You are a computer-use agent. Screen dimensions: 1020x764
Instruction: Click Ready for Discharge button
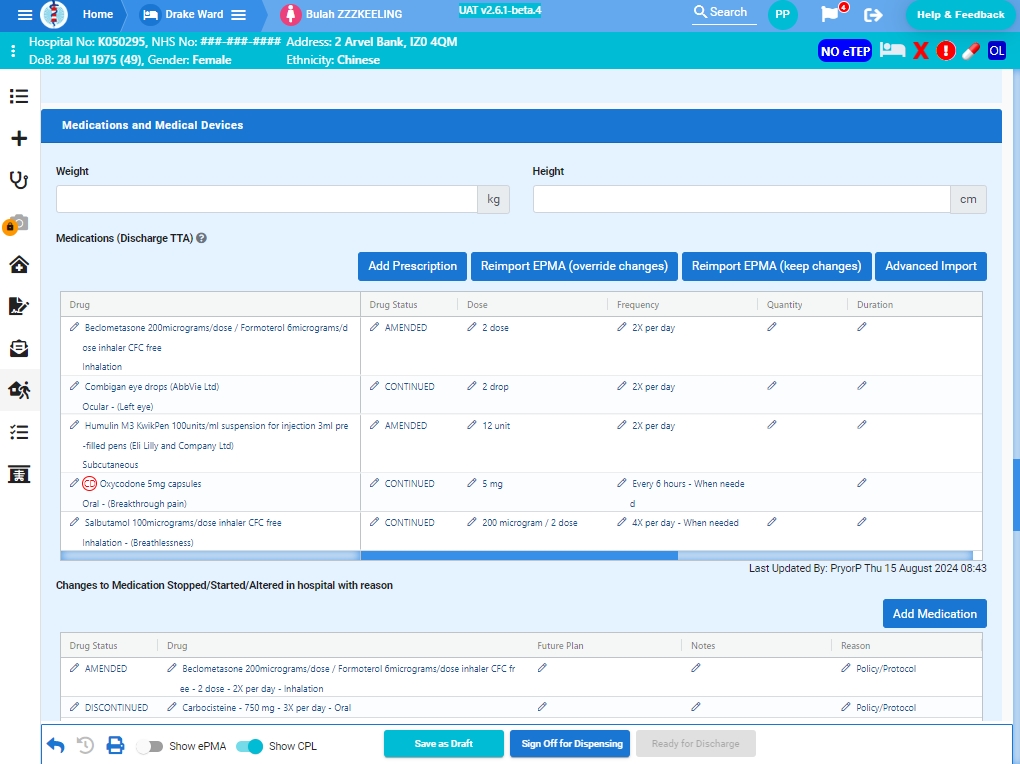tap(695, 744)
